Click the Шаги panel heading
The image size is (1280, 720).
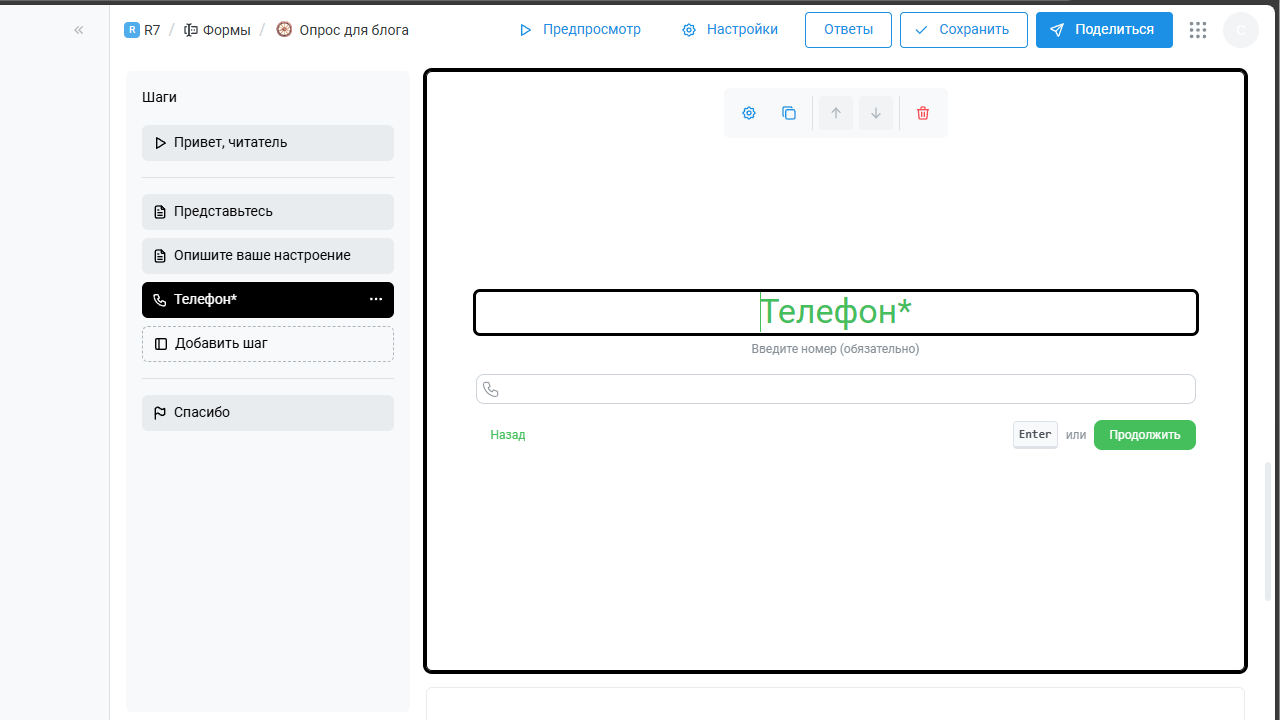click(159, 97)
